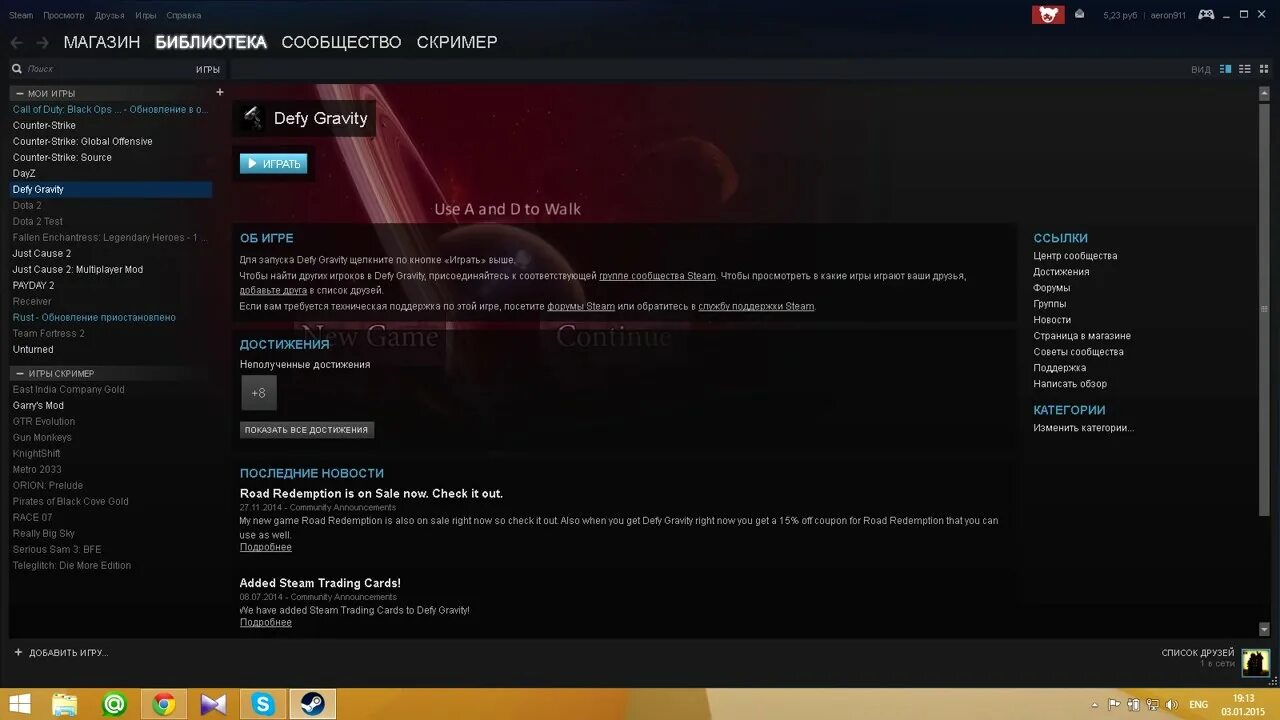The image size is (1280, 720).
Task: Select Unturned in library
Action: click(x=33, y=349)
